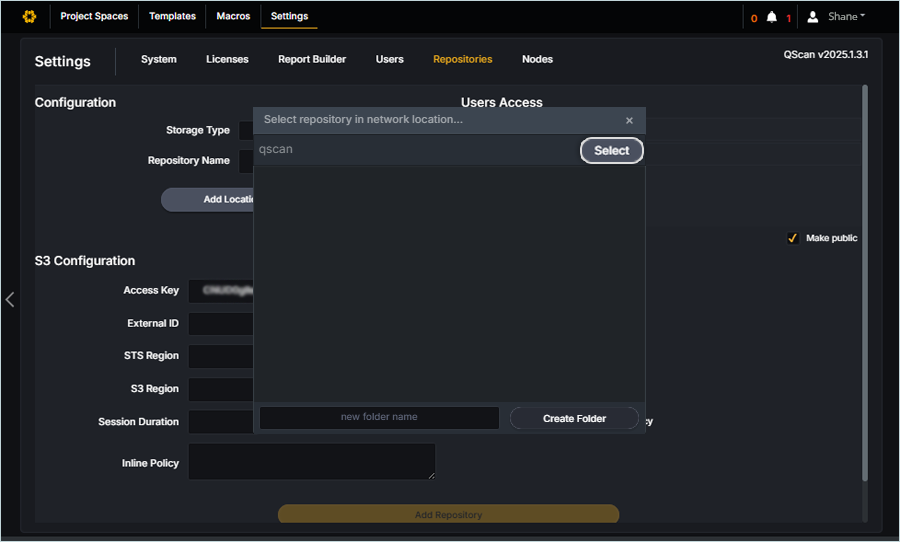Viewport: 900px width, 542px height.
Task: Toggle the Make public checkbox
Action: pyautogui.click(x=792, y=238)
